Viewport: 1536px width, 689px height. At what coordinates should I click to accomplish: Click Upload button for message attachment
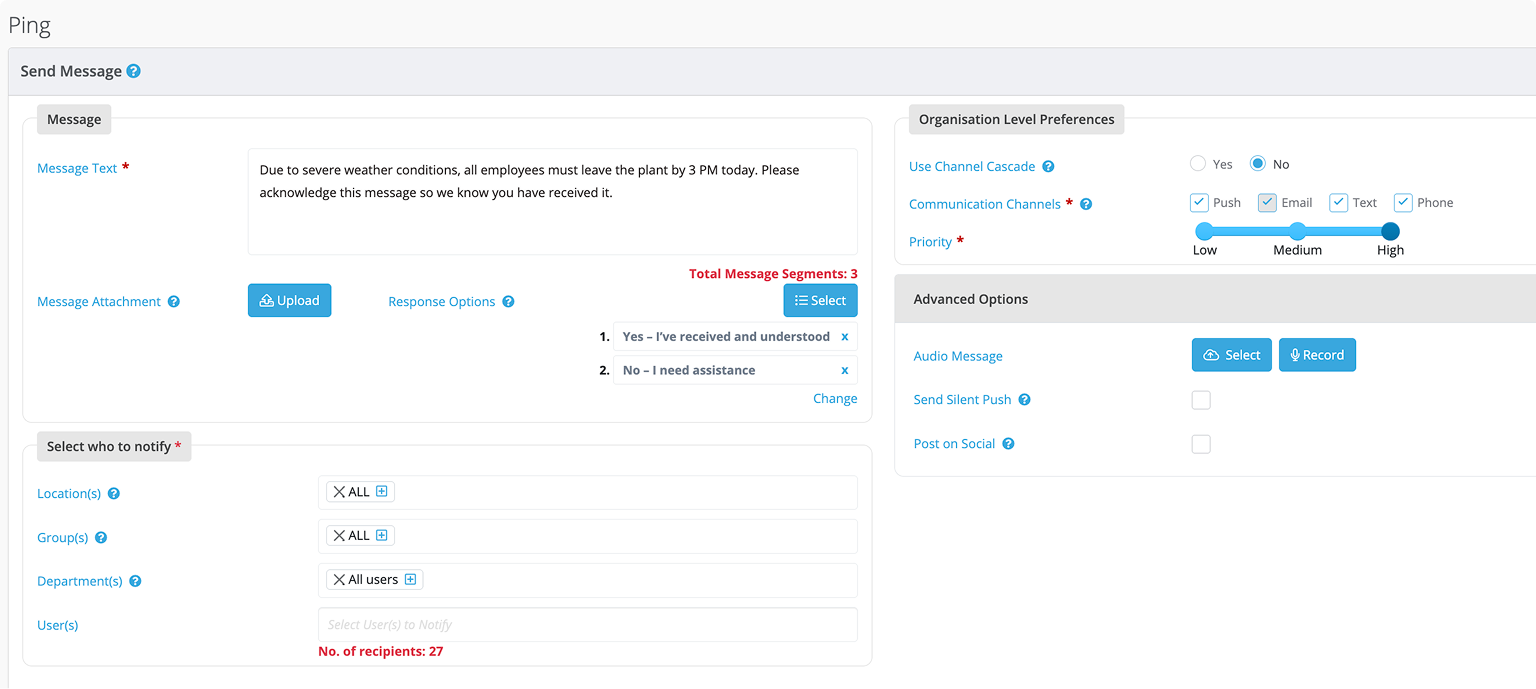pos(289,300)
